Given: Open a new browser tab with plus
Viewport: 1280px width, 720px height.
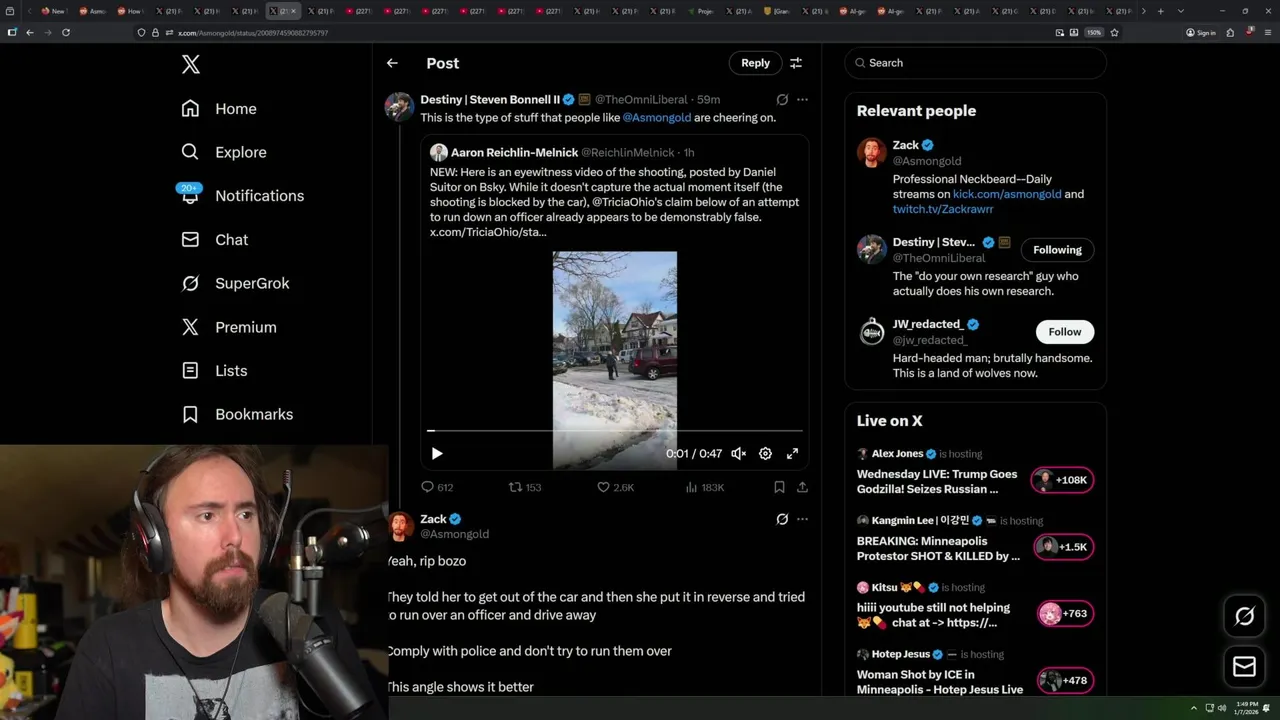Looking at the screenshot, I should pos(1160,11).
